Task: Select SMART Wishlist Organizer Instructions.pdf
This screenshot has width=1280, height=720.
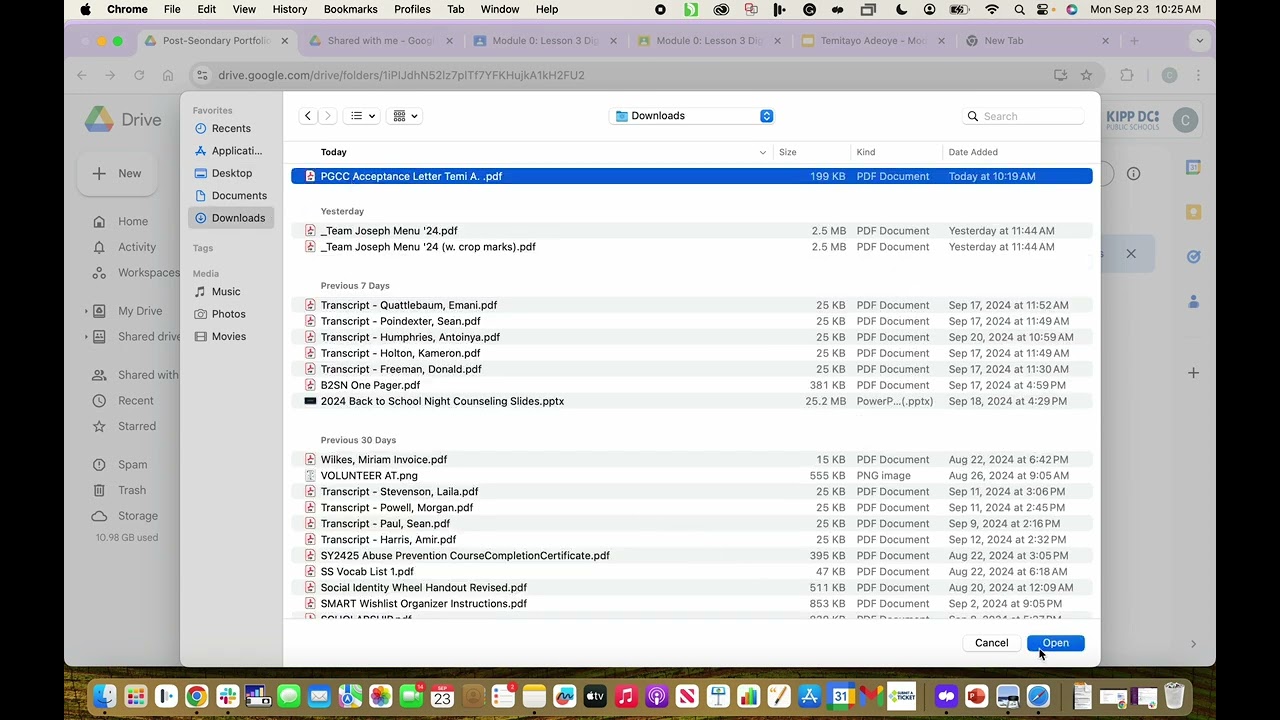Action: click(x=691, y=604)
